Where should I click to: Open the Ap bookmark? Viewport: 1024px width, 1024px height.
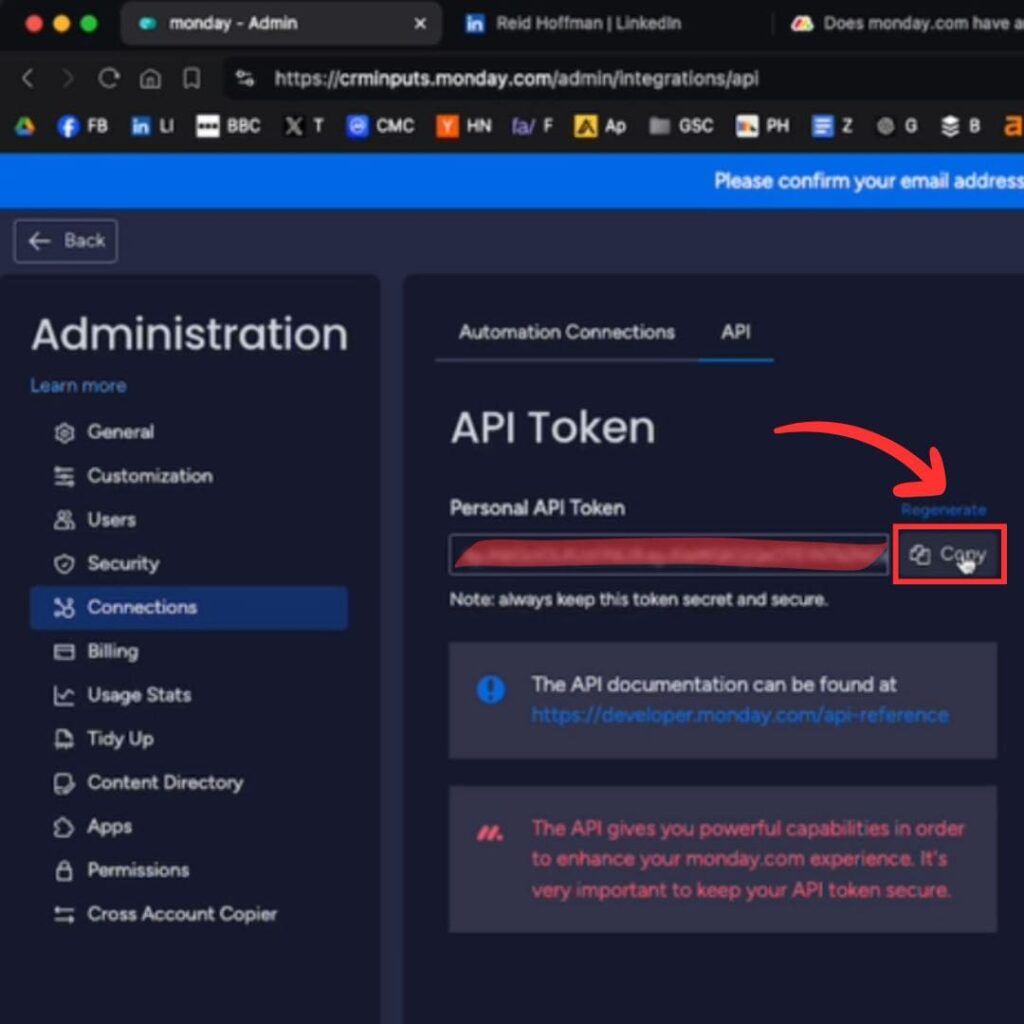point(600,126)
